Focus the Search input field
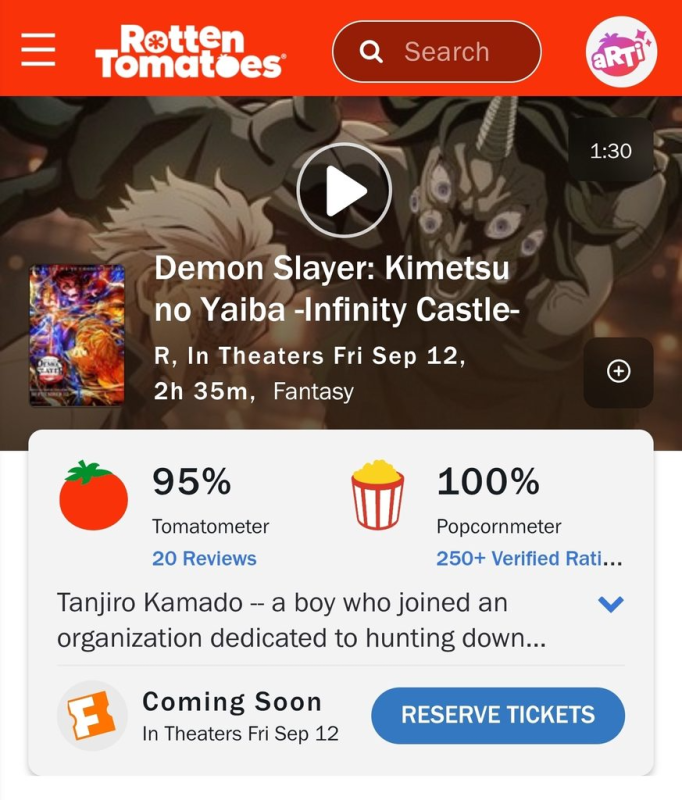 coord(437,52)
